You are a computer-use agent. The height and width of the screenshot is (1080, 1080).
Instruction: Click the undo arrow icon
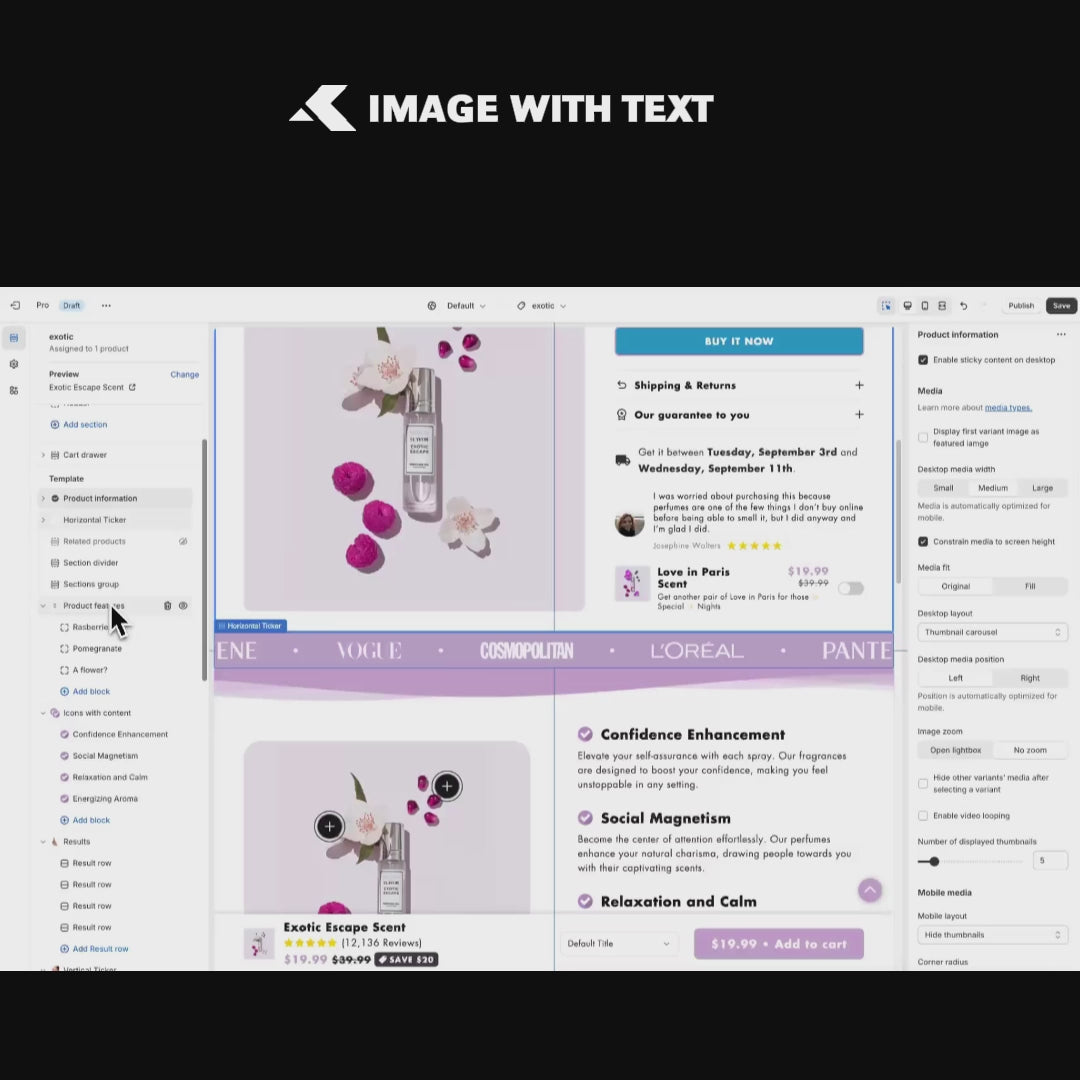963,306
